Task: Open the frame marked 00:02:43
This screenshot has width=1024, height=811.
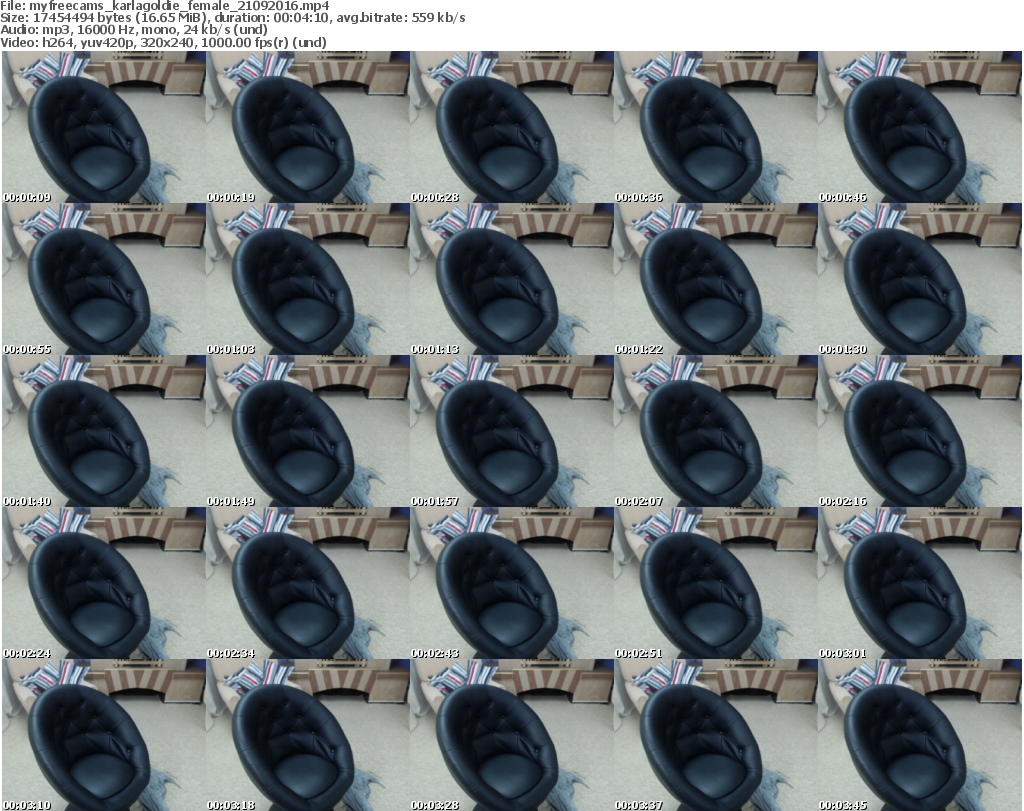Action: 511,583
